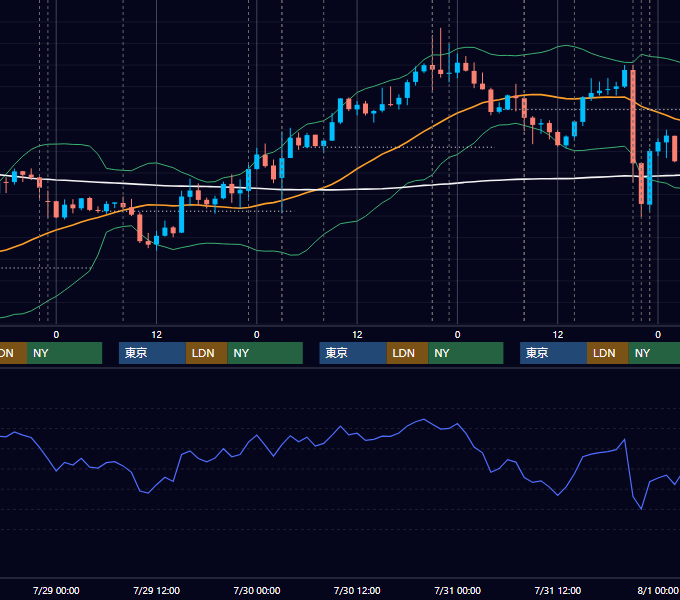Select the tall blue candle after 7/29 12:00

click(182, 215)
